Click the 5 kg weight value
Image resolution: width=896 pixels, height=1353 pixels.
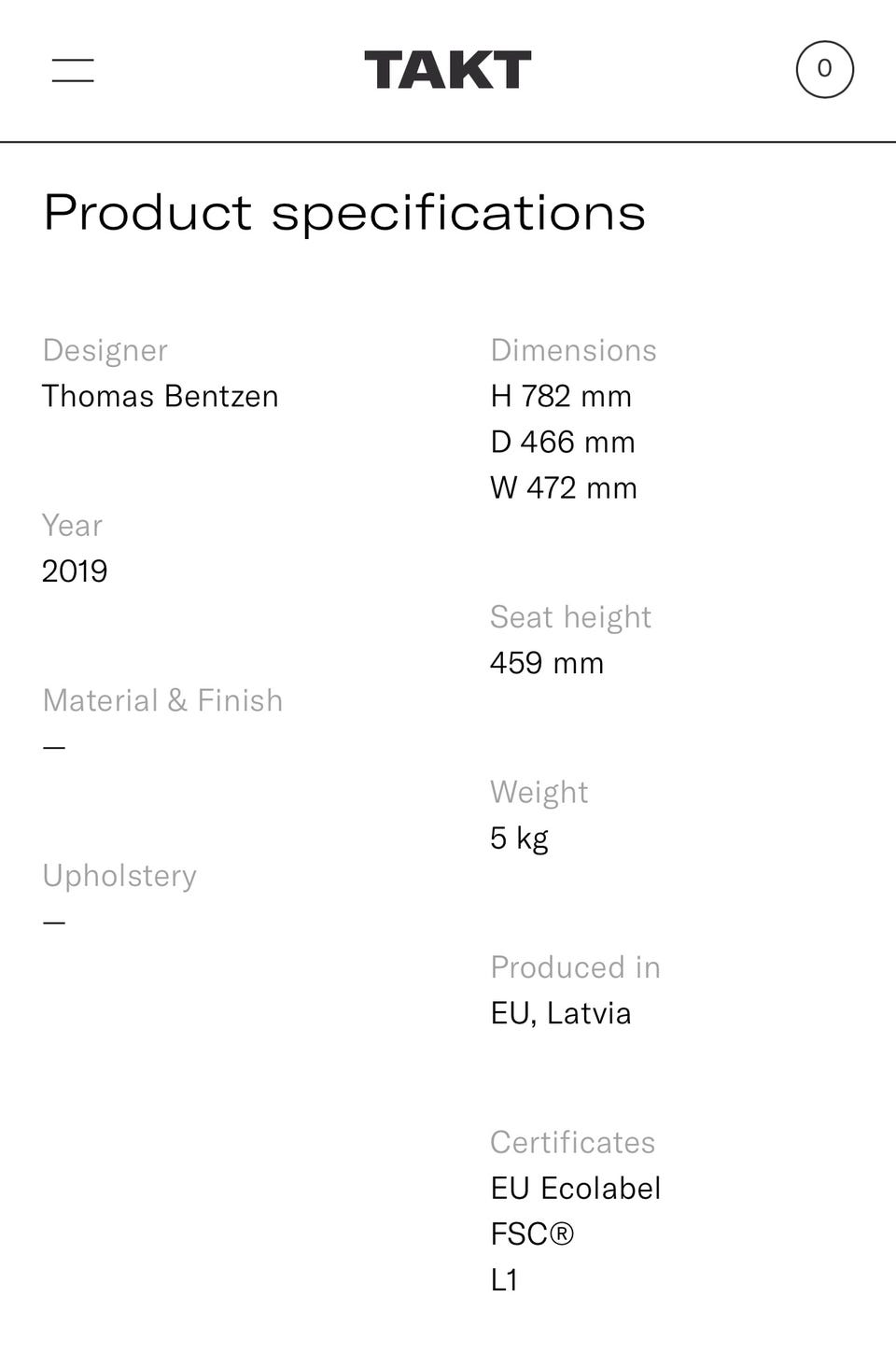519,838
